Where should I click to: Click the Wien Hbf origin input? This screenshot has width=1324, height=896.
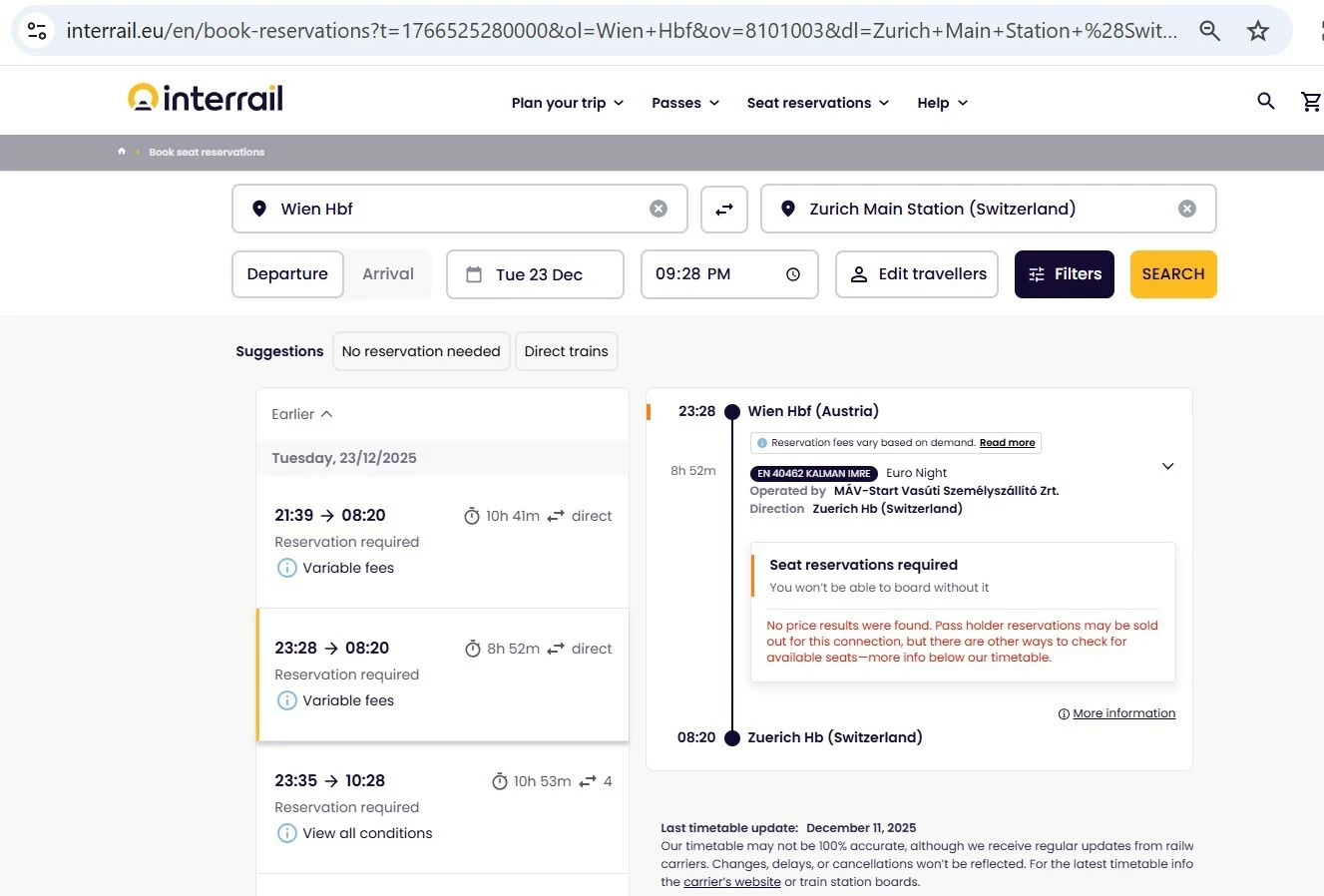[460, 209]
